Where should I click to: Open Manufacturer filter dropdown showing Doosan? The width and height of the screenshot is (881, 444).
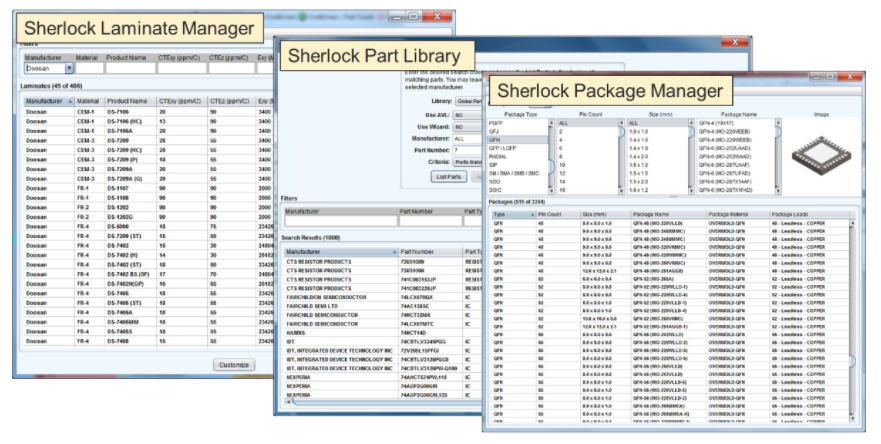tap(69, 68)
